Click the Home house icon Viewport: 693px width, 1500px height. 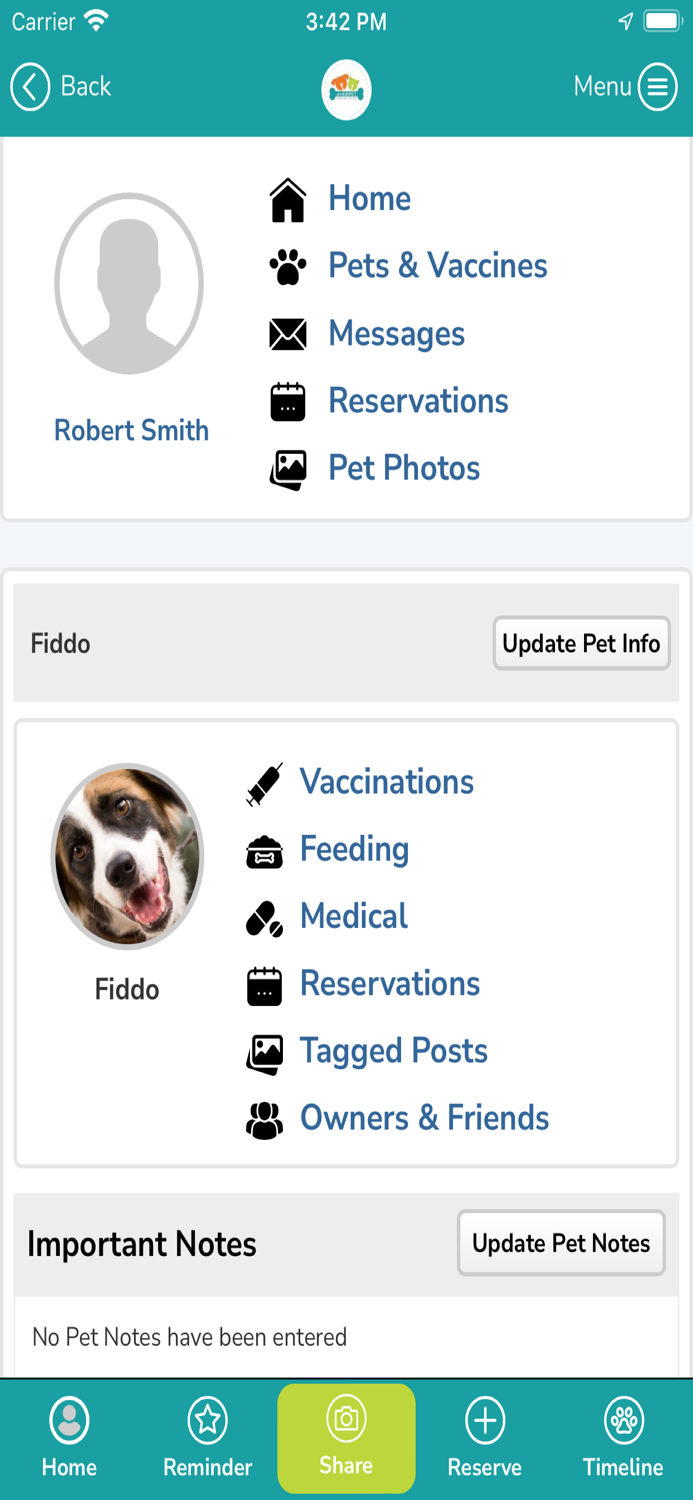pyautogui.click(x=288, y=199)
